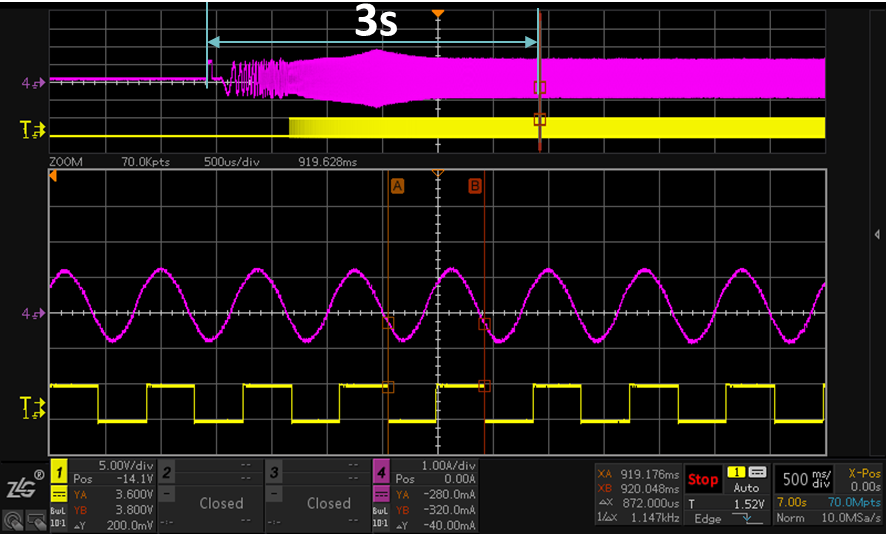Change acquisition mode Norm
Viewport: 886px width, 534px height.
(x=791, y=518)
